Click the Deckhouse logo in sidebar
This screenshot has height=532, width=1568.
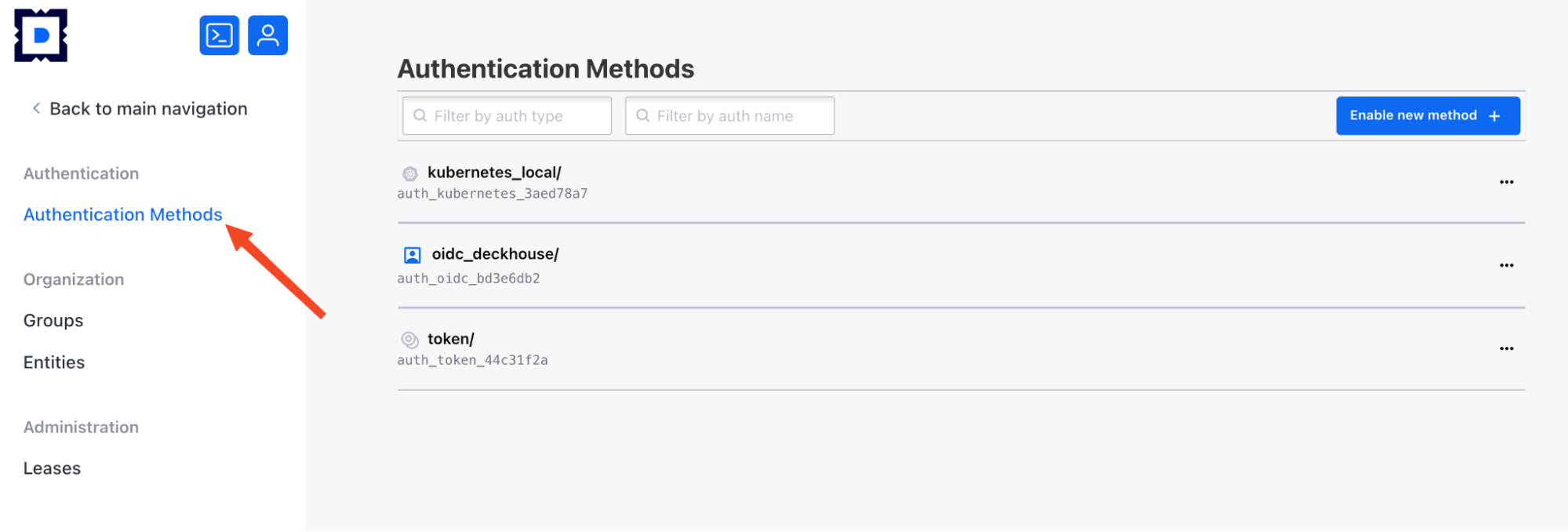click(41, 35)
